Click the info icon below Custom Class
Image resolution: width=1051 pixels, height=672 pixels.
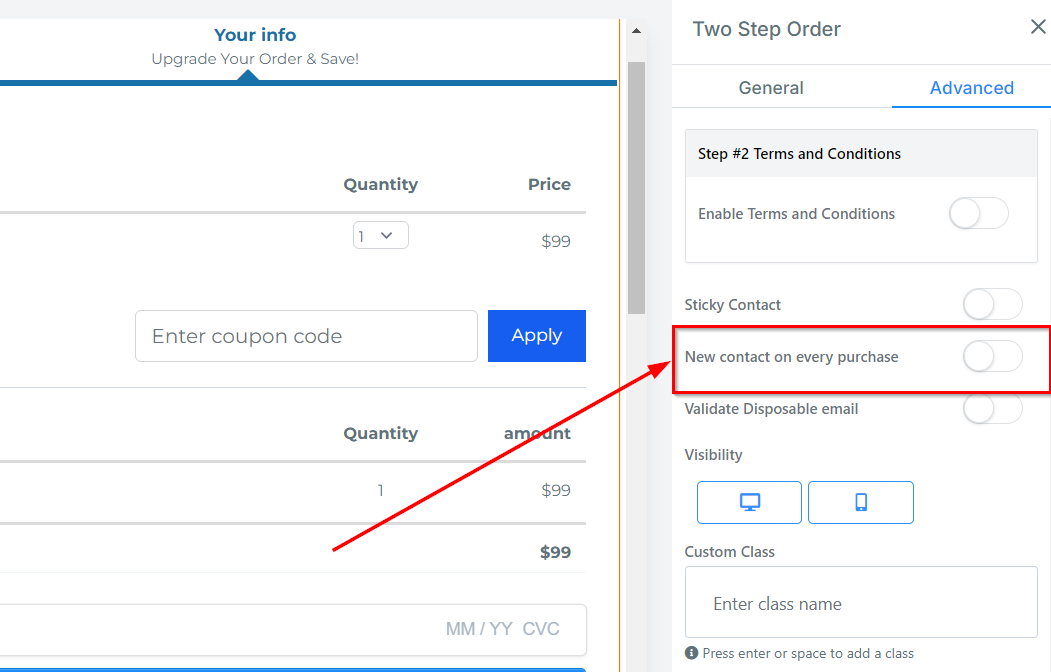click(692, 653)
